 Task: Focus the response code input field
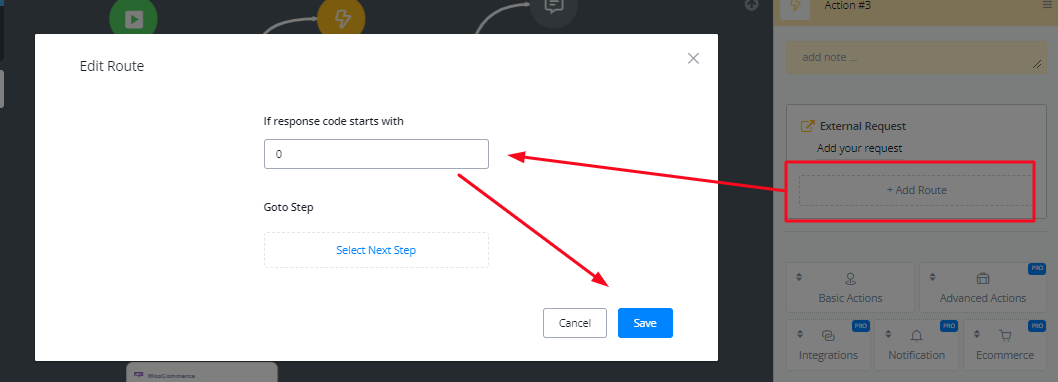tap(376, 154)
